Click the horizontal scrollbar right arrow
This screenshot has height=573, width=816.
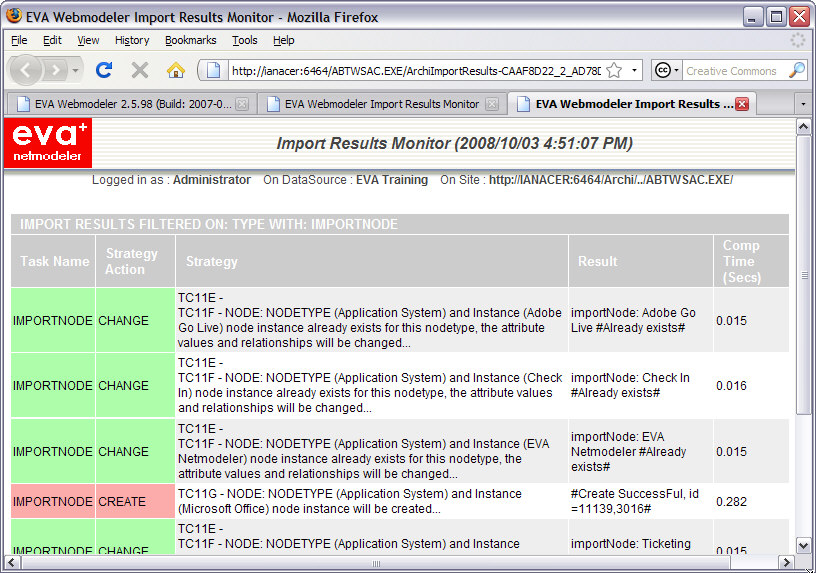pyautogui.click(x=786, y=563)
